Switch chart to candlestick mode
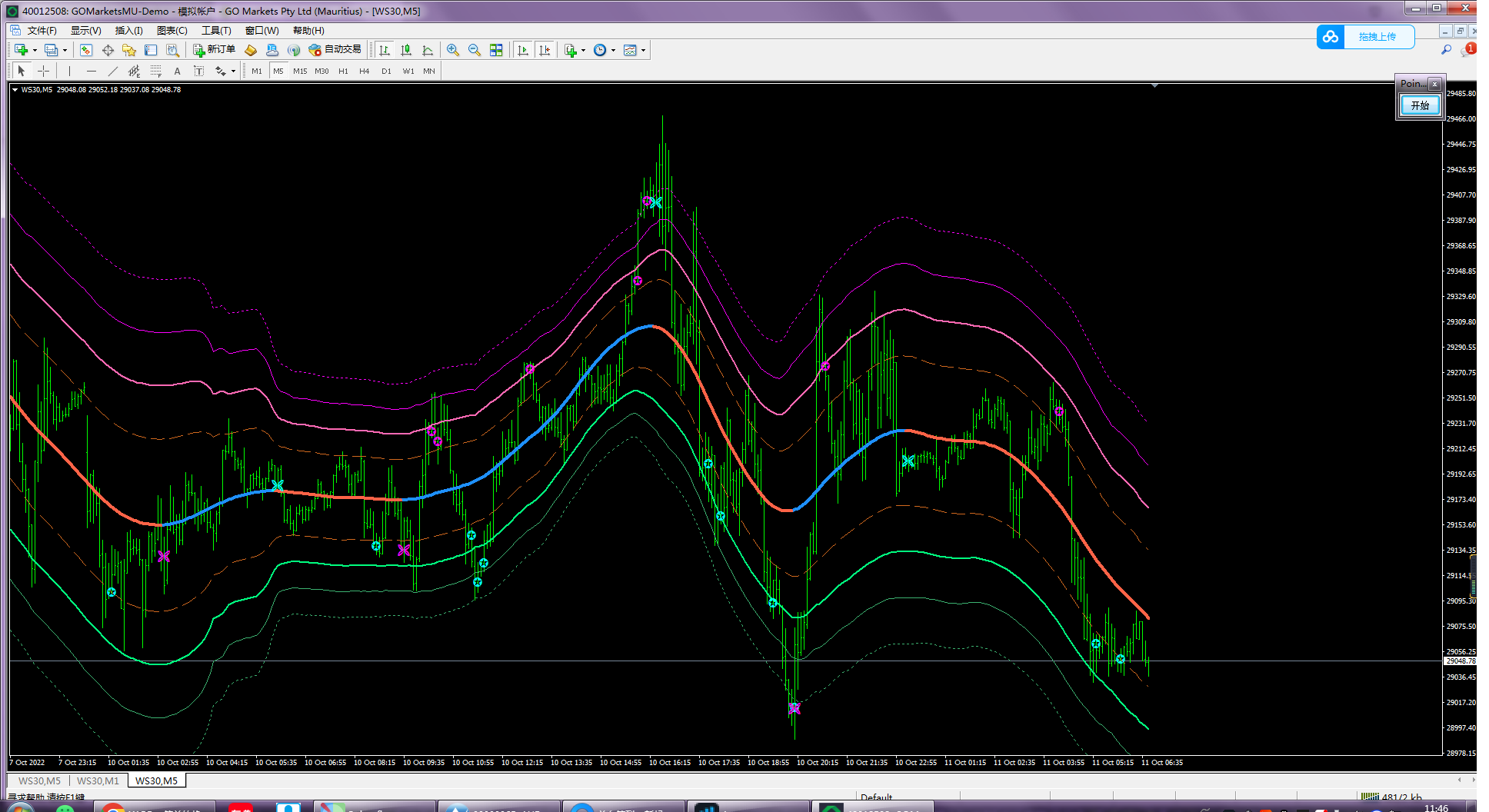This screenshot has height=812, width=1489. [x=406, y=50]
